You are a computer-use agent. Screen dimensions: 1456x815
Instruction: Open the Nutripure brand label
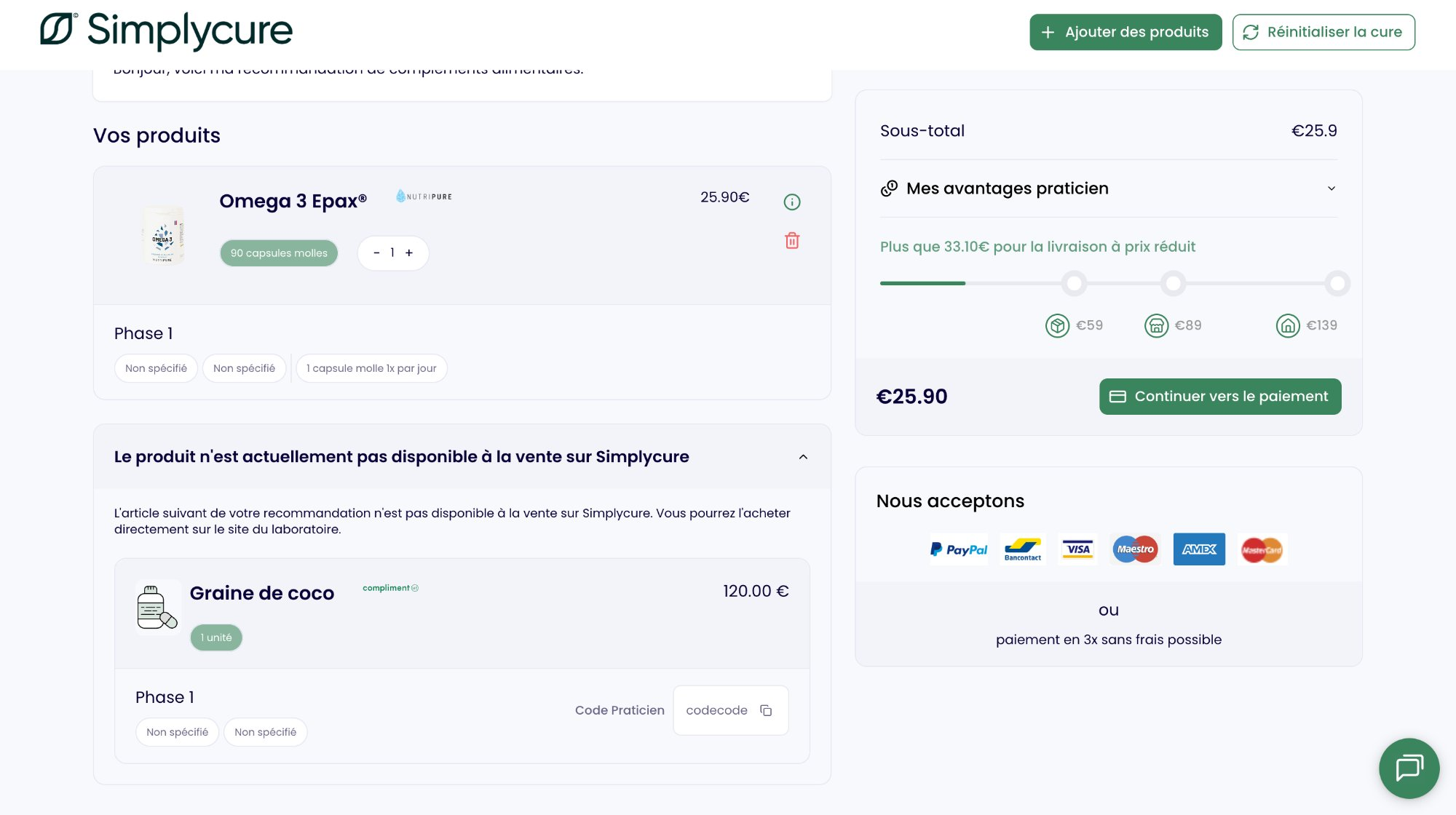pyautogui.click(x=423, y=196)
